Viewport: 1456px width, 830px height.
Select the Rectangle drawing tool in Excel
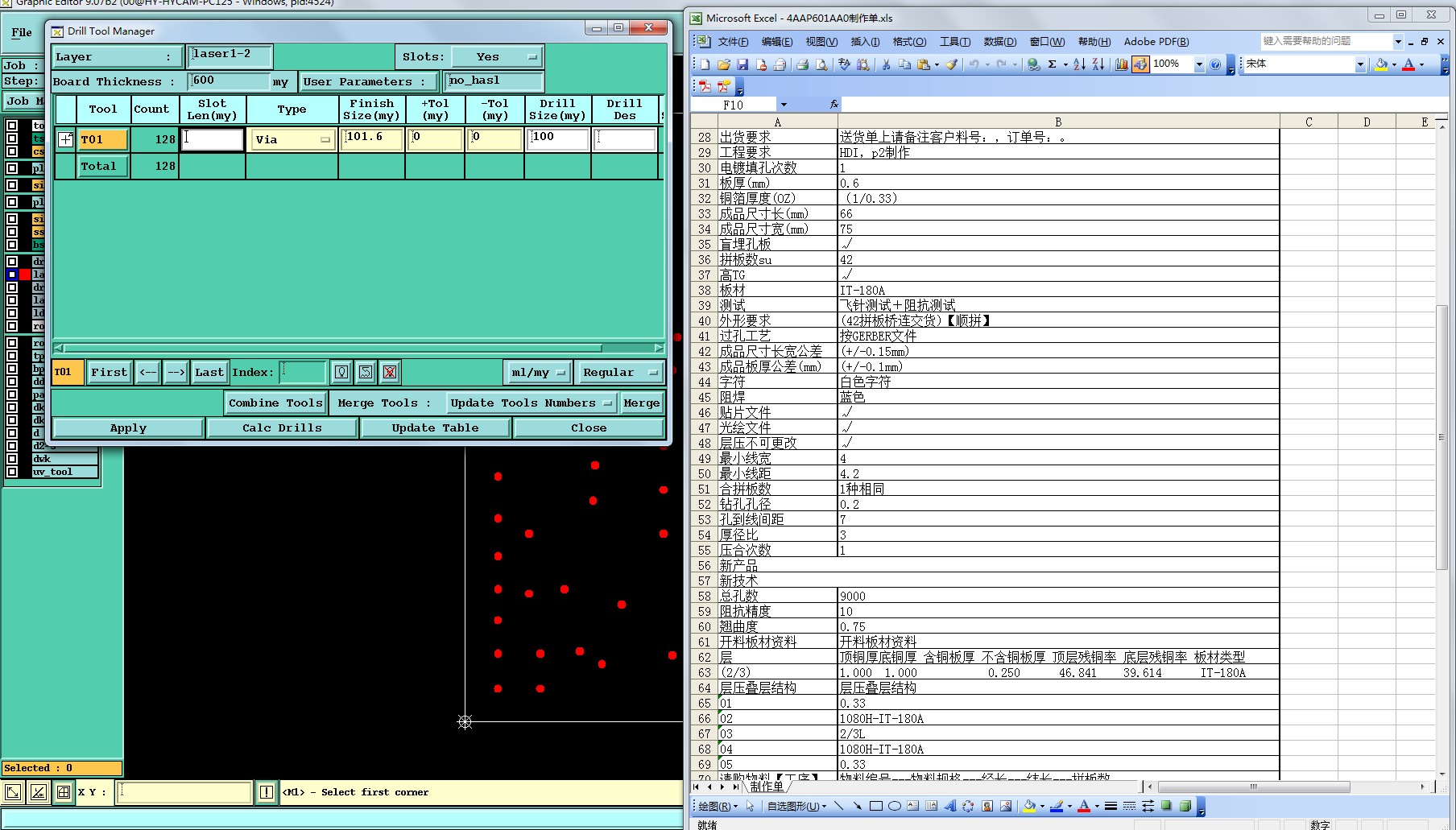(x=876, y=806)
